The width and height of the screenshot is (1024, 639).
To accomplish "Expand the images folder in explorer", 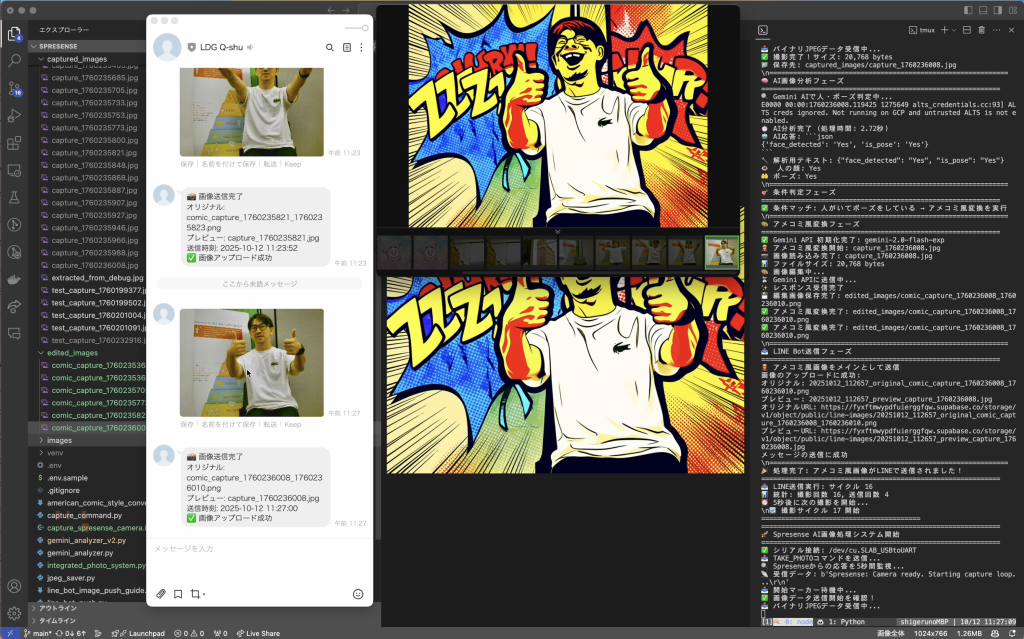I will click(x=59, y=440).
